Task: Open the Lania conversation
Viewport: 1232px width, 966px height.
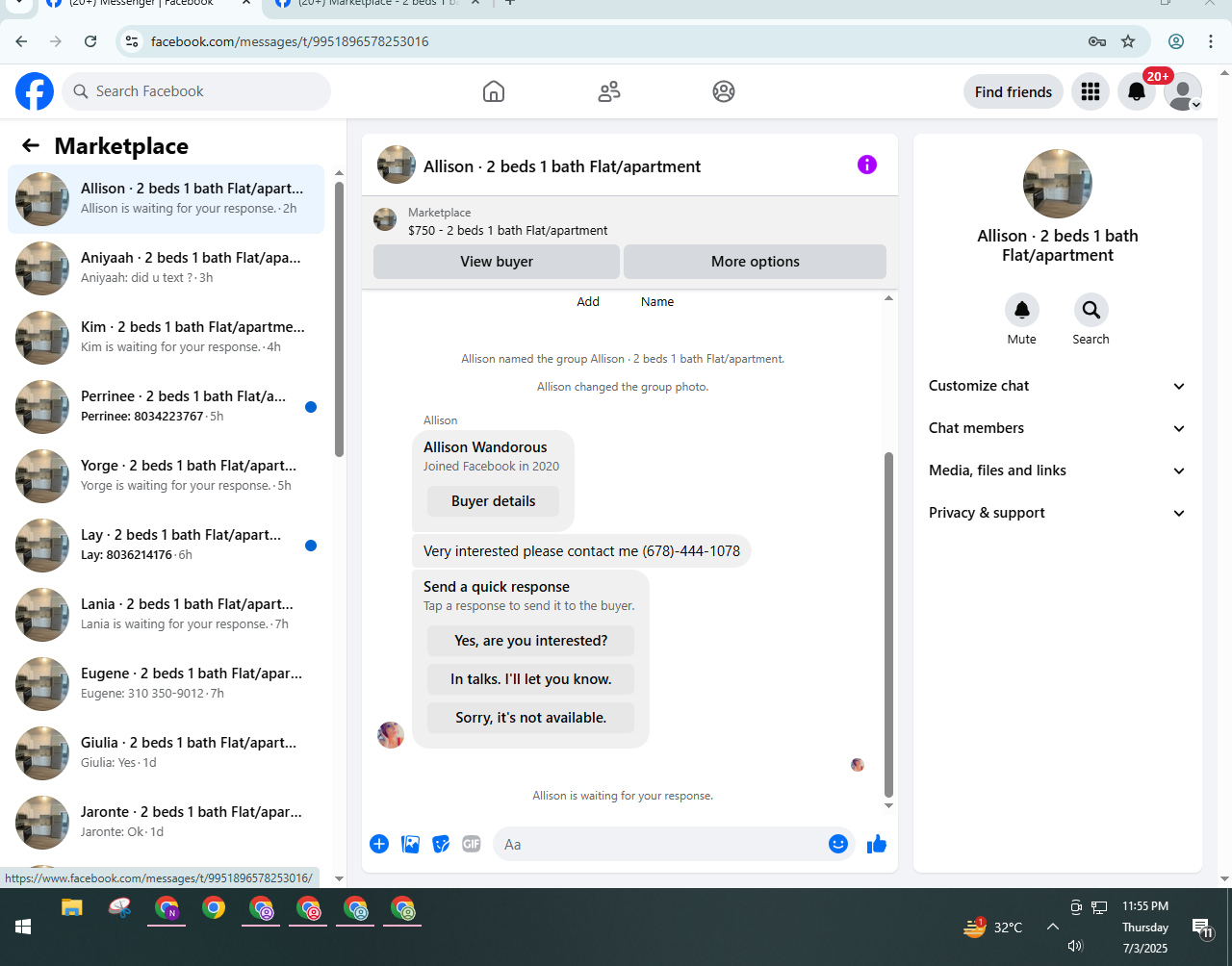Action: click(x=167, y=615)
